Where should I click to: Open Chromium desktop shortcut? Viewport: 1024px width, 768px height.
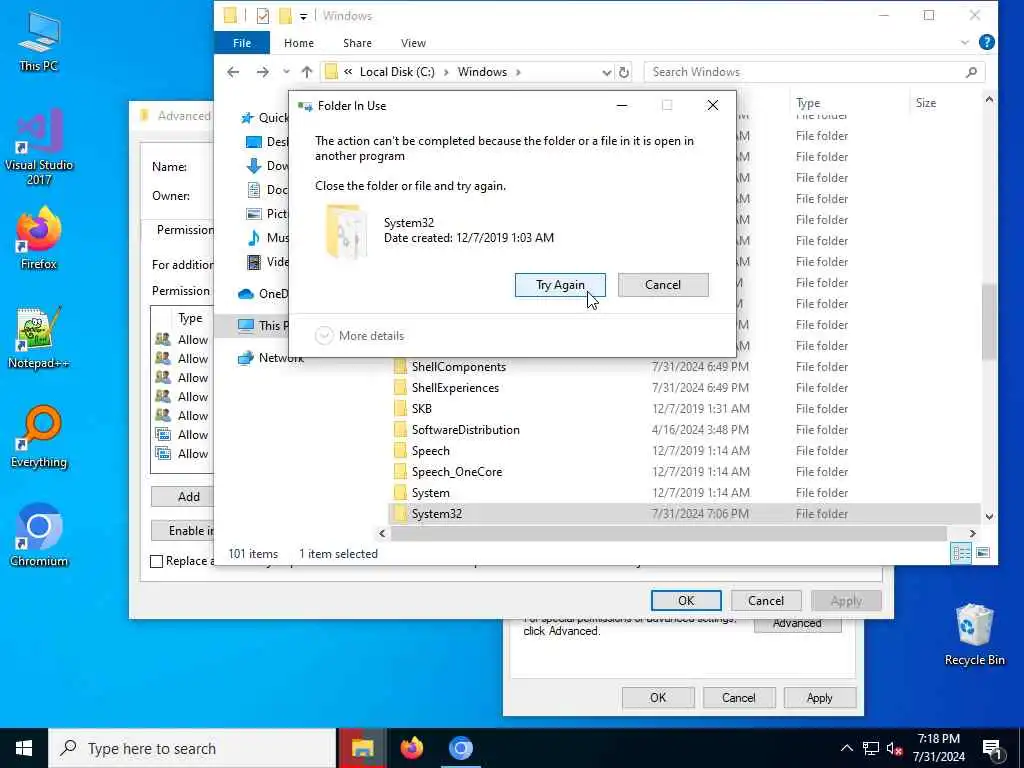[39, 536]
